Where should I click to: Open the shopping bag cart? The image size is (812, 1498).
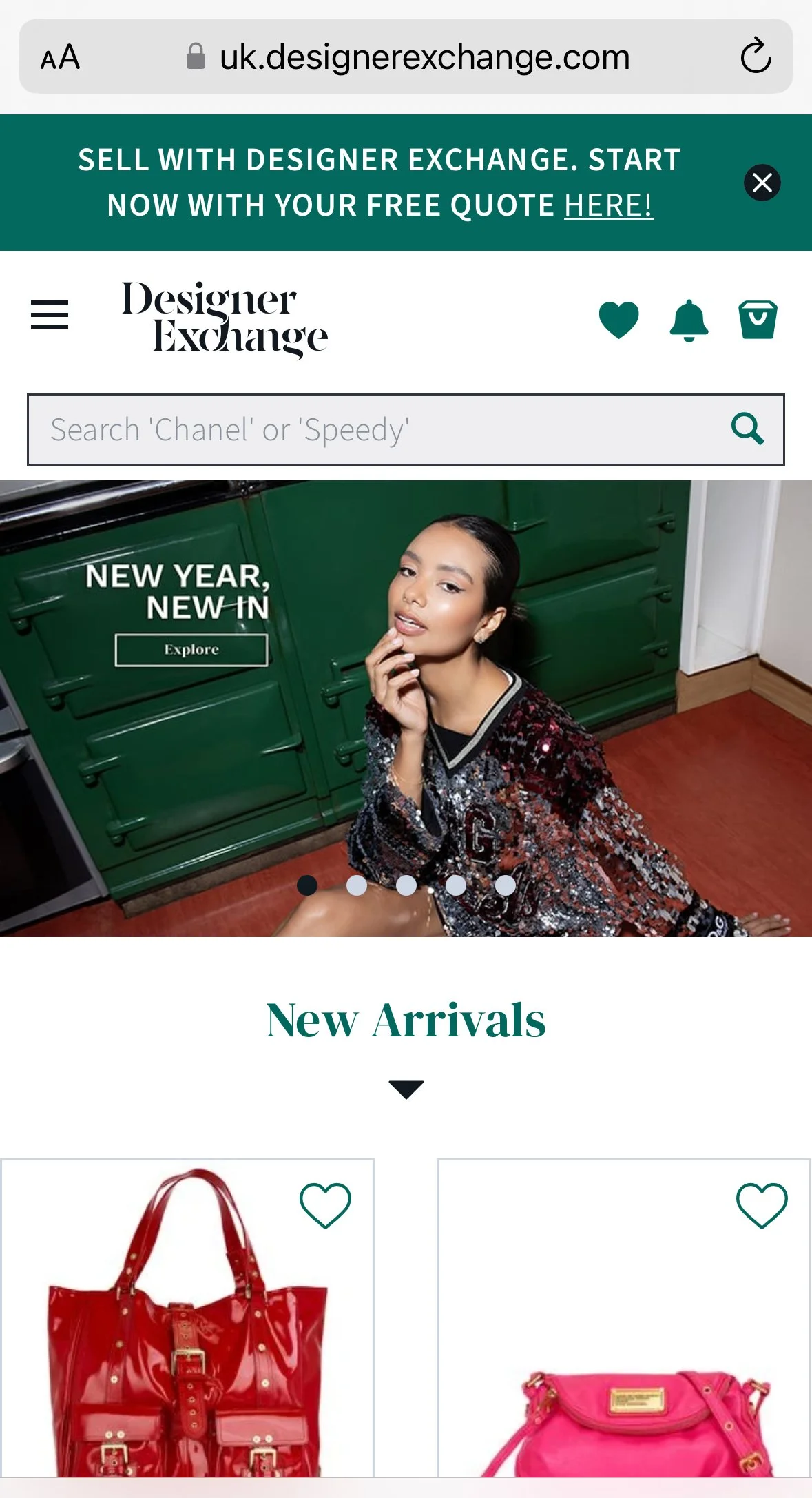tap(758, 320)
